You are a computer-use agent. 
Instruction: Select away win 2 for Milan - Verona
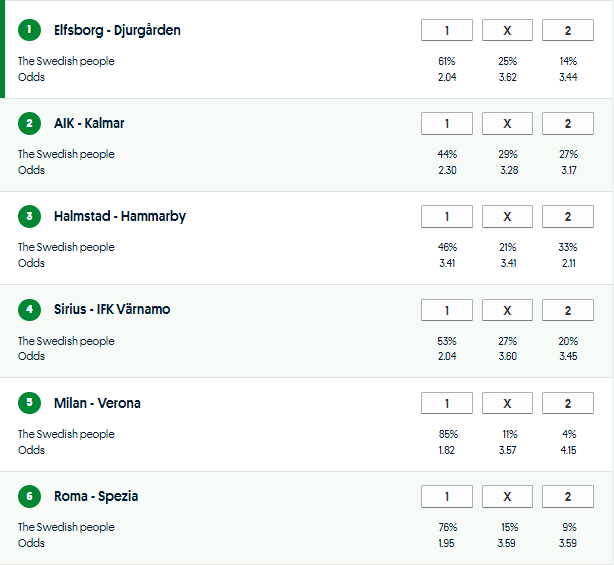point(567,404)
